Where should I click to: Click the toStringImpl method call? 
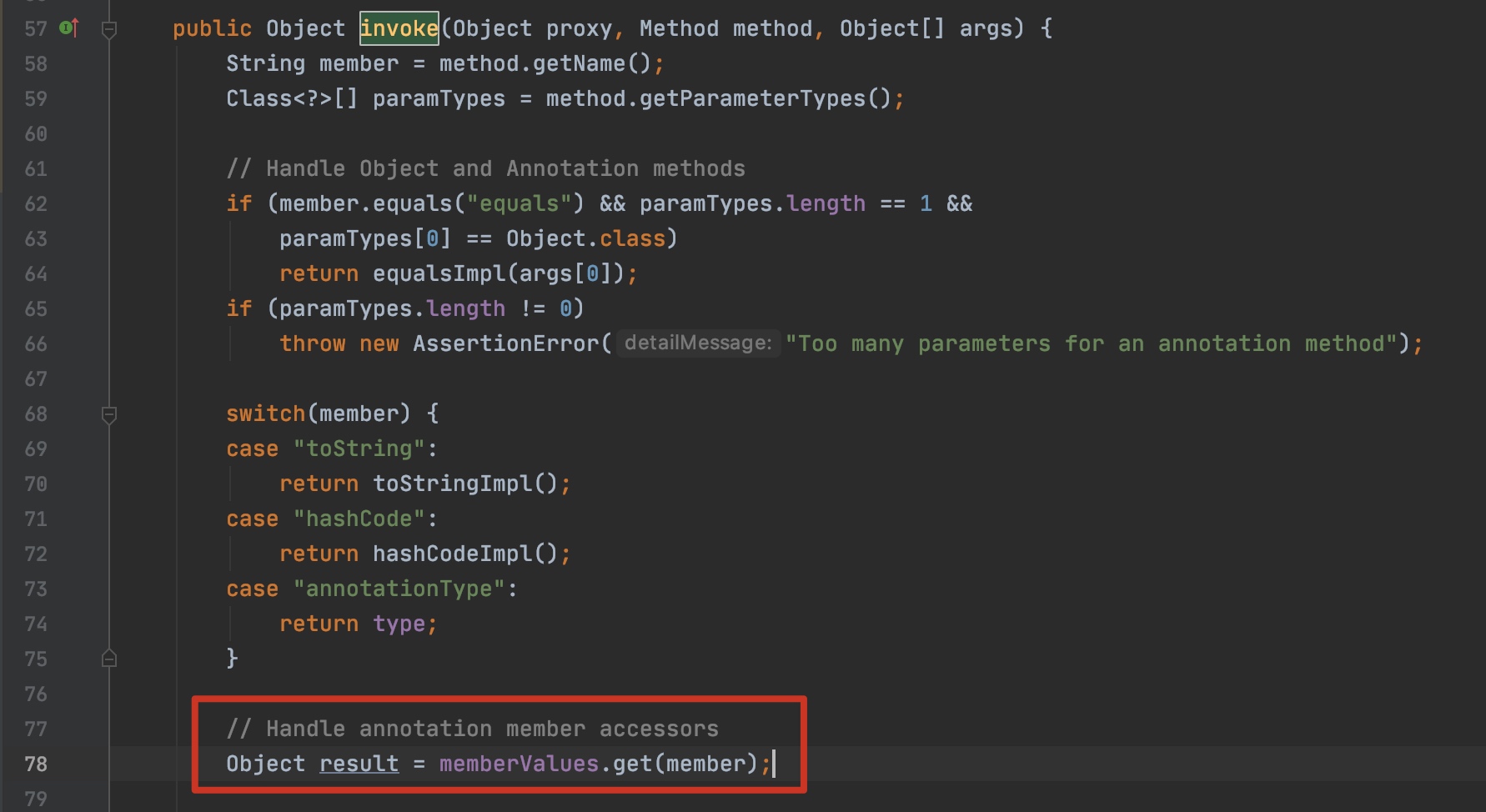(452, 484)
